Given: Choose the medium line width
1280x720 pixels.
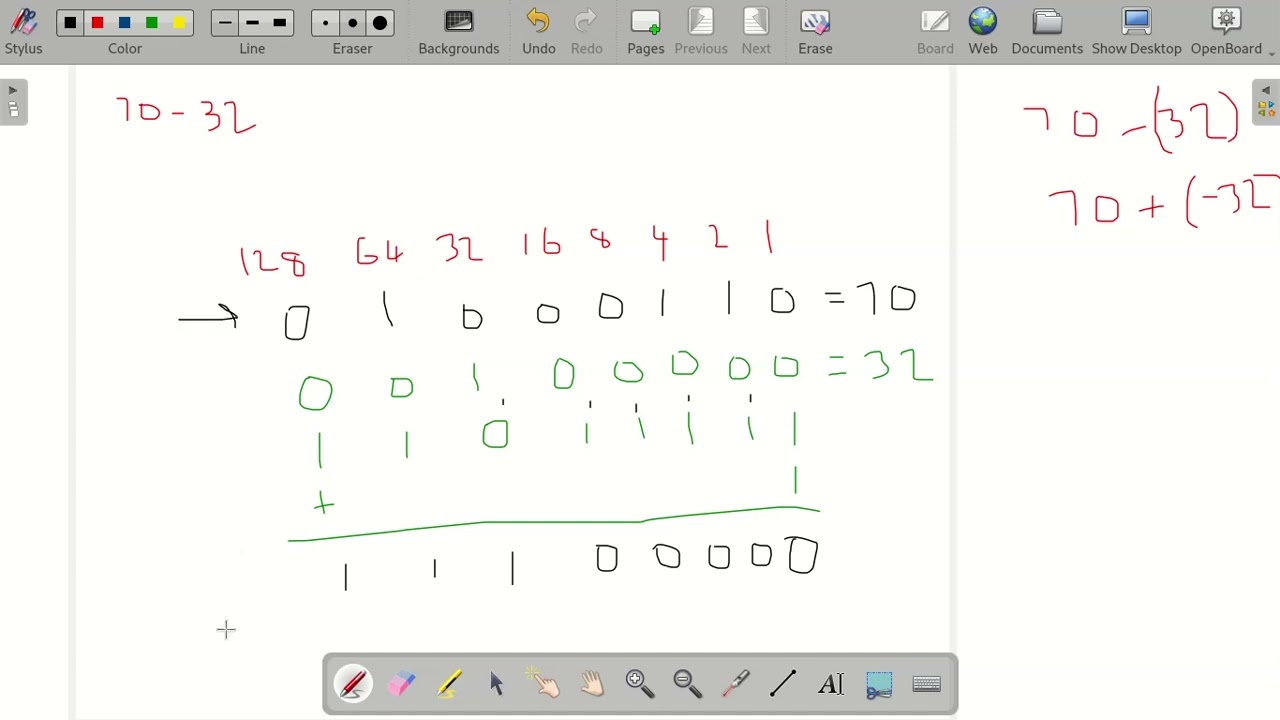Looking at the screenshot, I should (x=252, y=23).
